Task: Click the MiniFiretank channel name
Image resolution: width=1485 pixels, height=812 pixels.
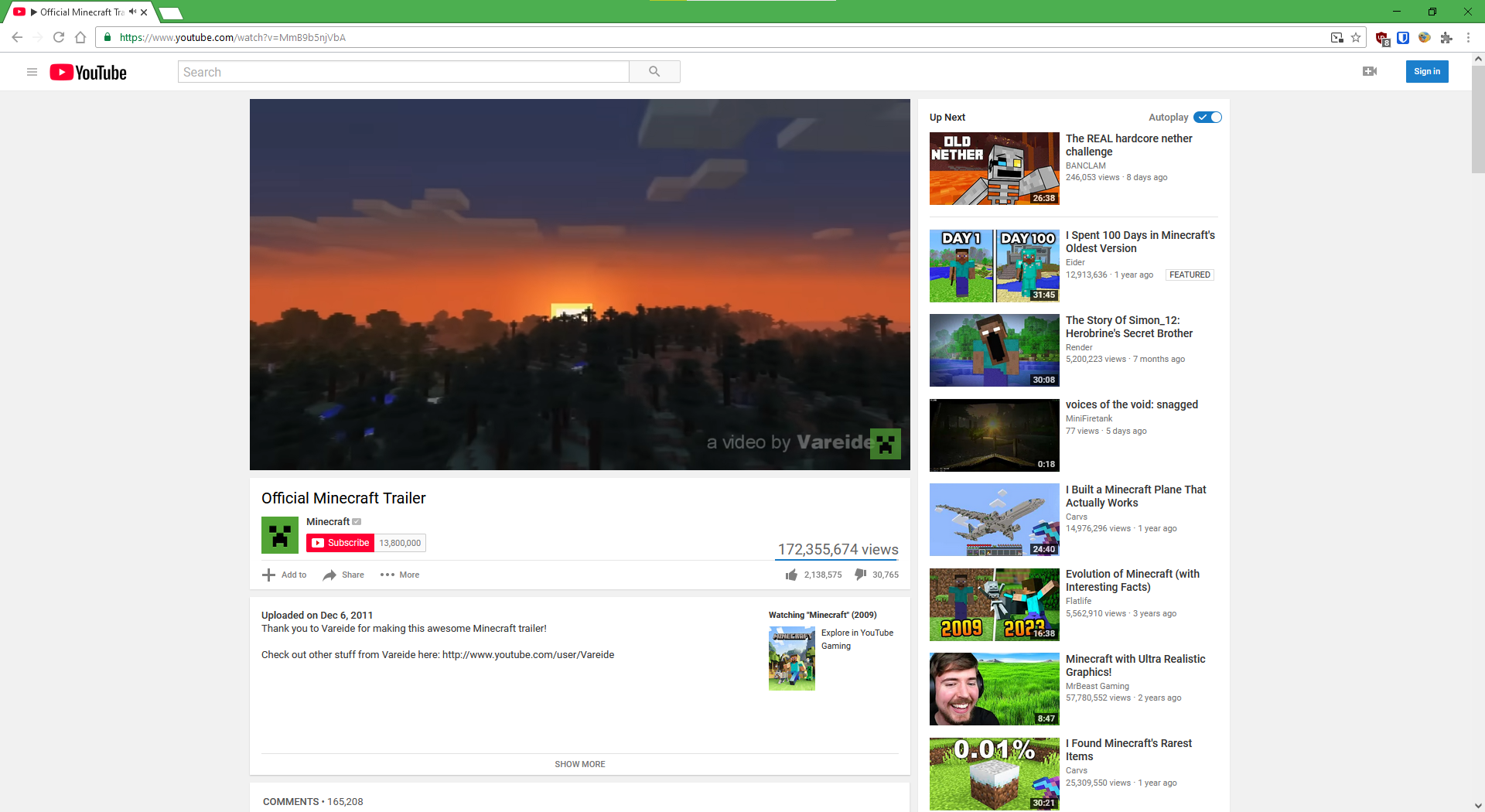Action: tap(1089, 418)
